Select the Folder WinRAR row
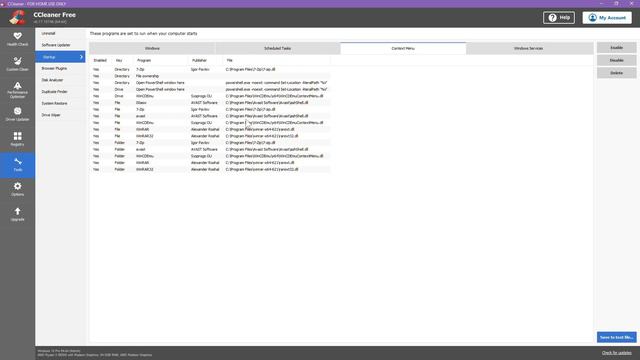Image resolution: width=640 pixels, height=360 pixels. (x=210, y=162)
